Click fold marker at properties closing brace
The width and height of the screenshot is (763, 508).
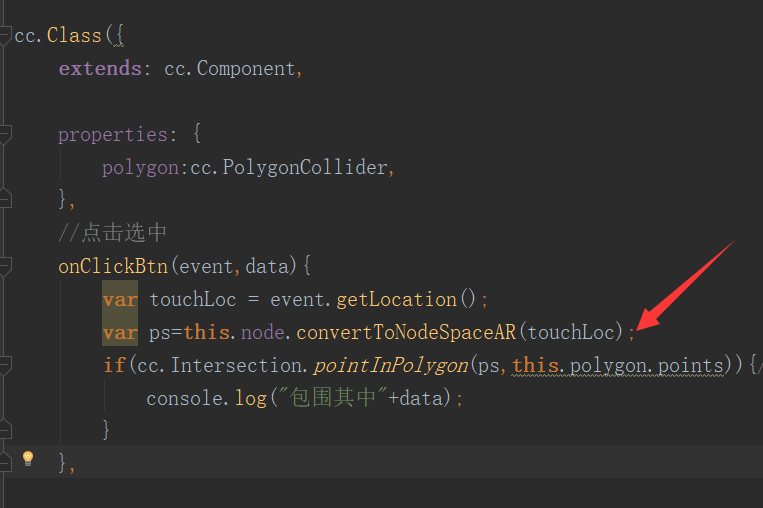[6, 199]
